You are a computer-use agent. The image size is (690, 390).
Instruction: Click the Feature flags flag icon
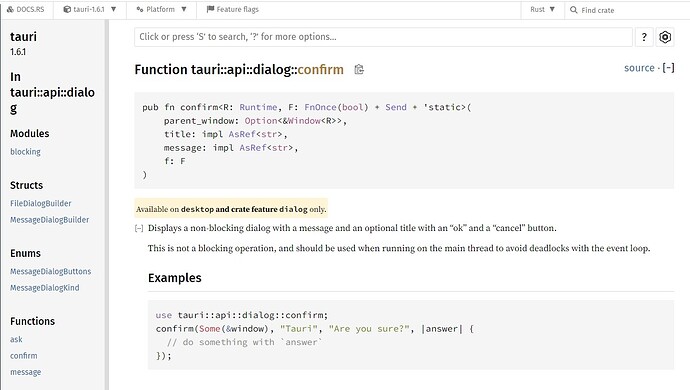tap(210, 9)
